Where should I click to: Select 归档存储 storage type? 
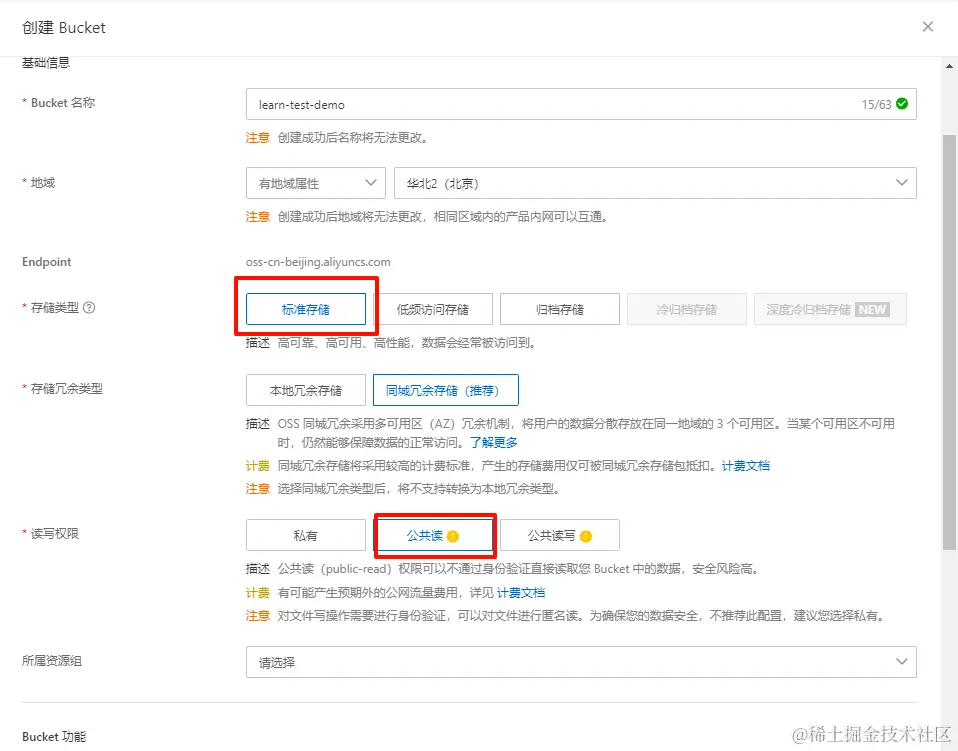(x=560, y=309)
